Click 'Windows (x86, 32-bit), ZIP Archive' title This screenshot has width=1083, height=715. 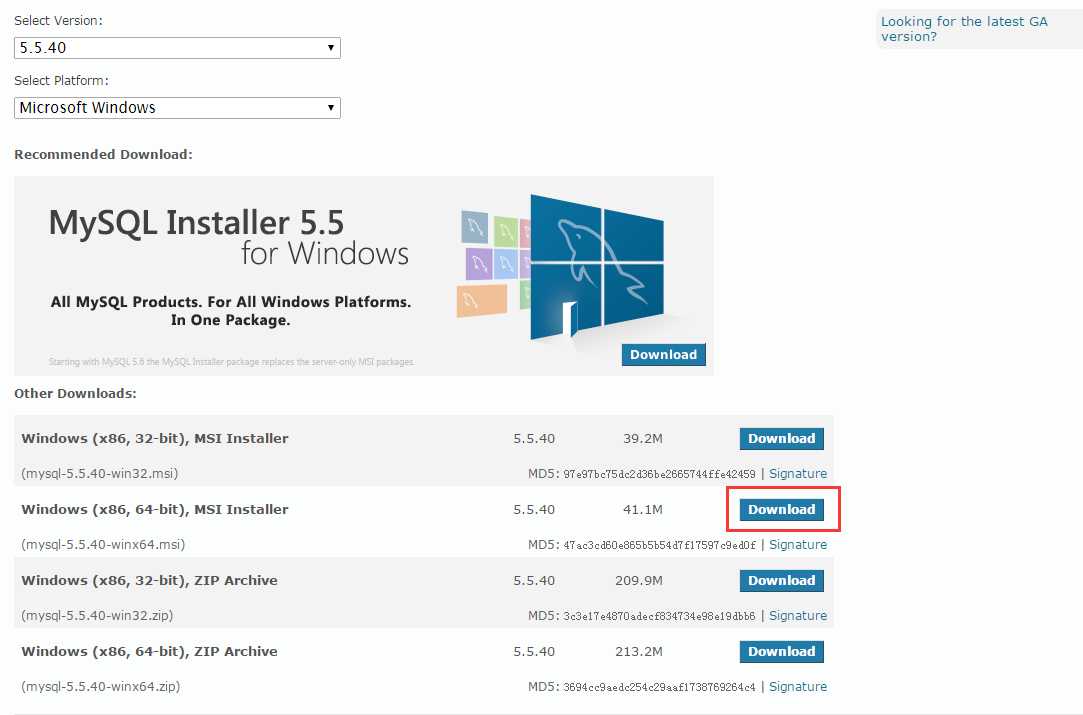tap(149, 581)
